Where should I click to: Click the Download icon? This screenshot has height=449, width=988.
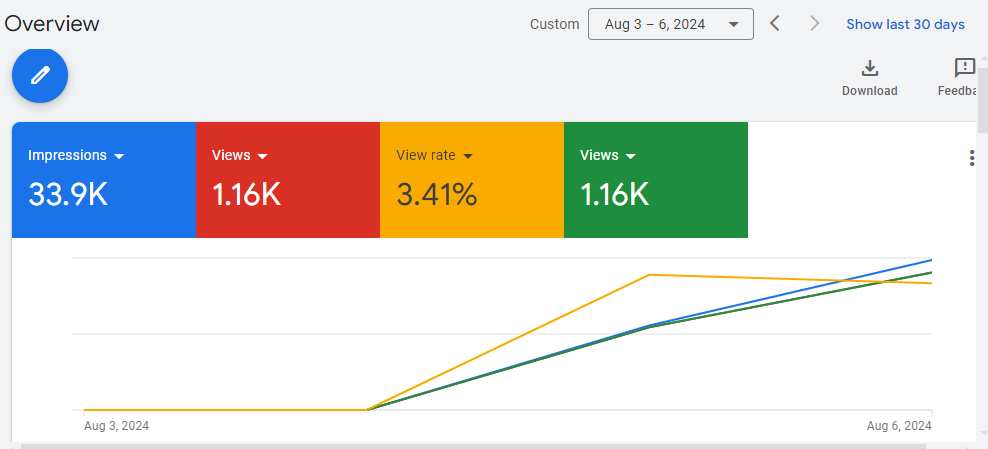[869, 68]
